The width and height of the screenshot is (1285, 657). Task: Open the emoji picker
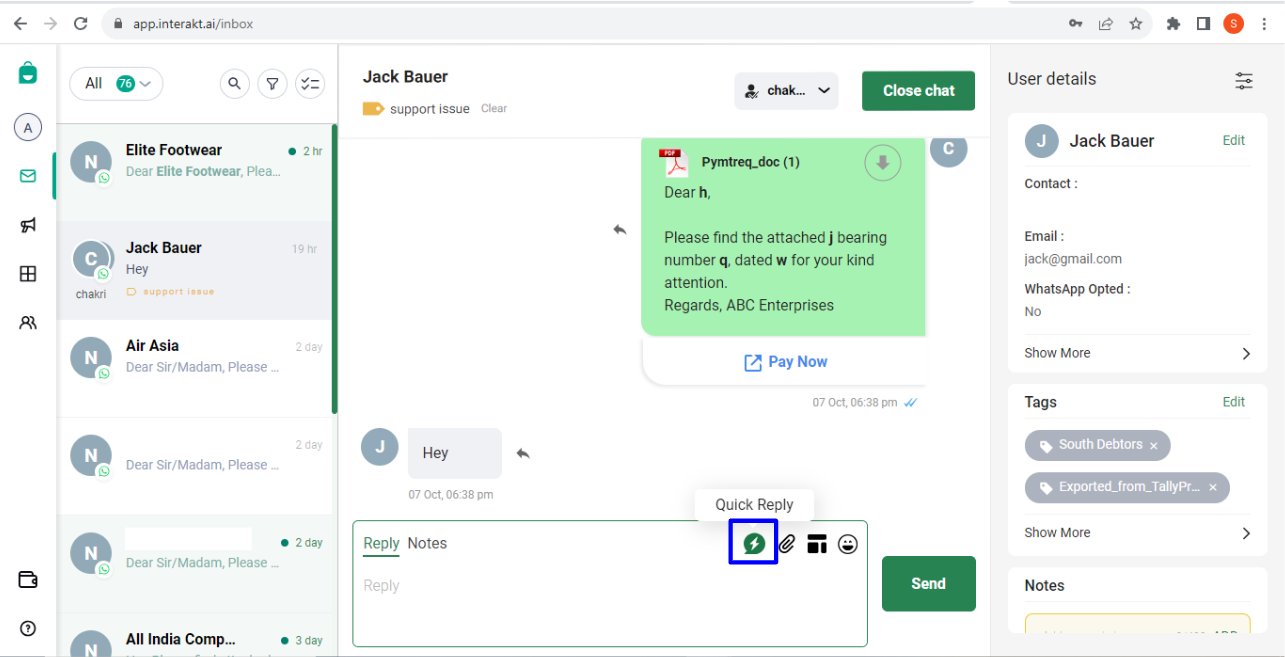[848, 544]
